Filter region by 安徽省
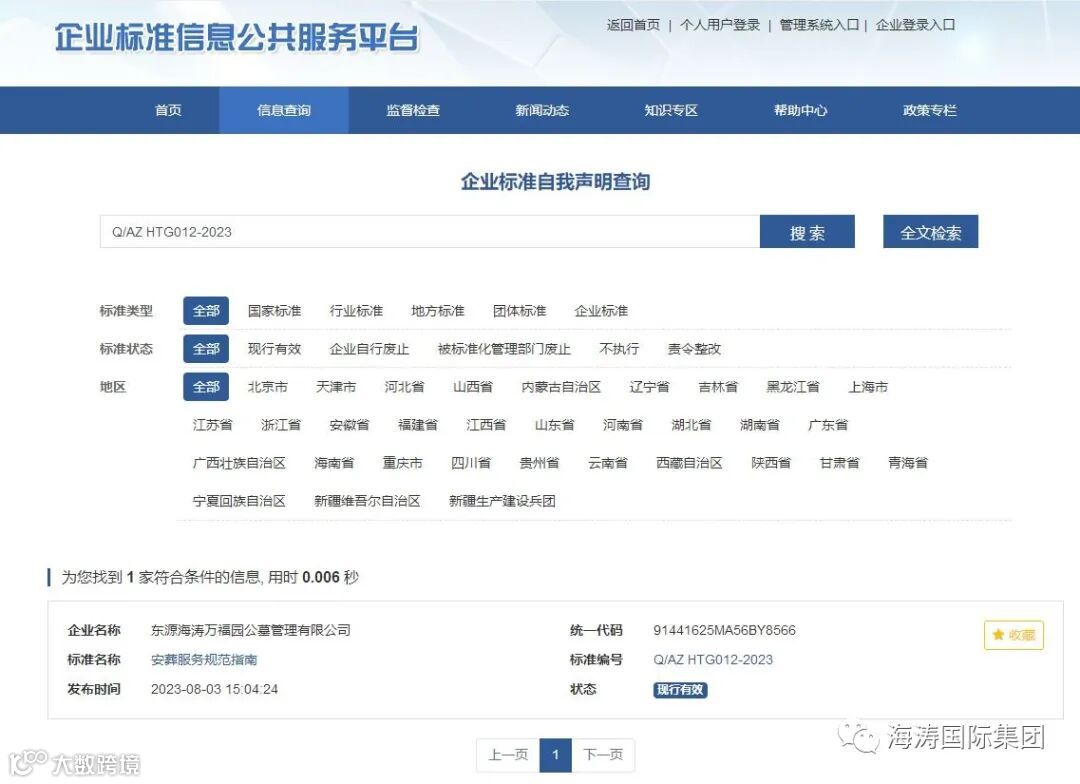 (x=349, y=424)
